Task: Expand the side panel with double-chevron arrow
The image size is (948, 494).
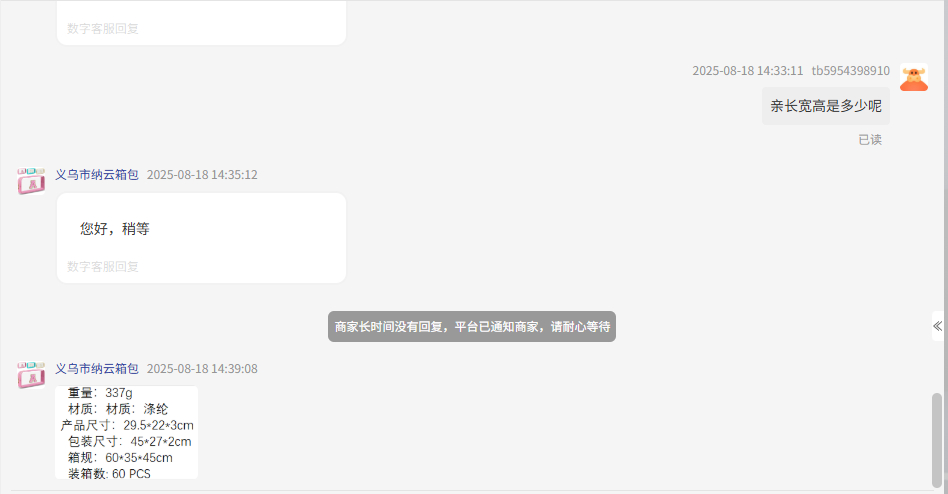Action: coord(937,327)
